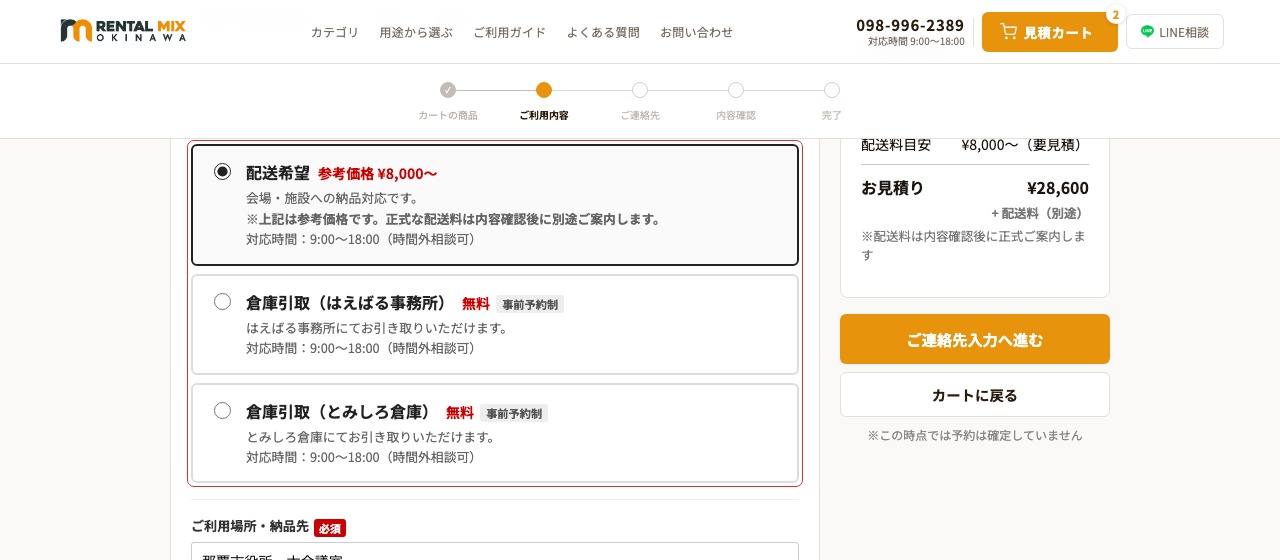Click the ご利用内容 step circle

click(x=544, y=90)
